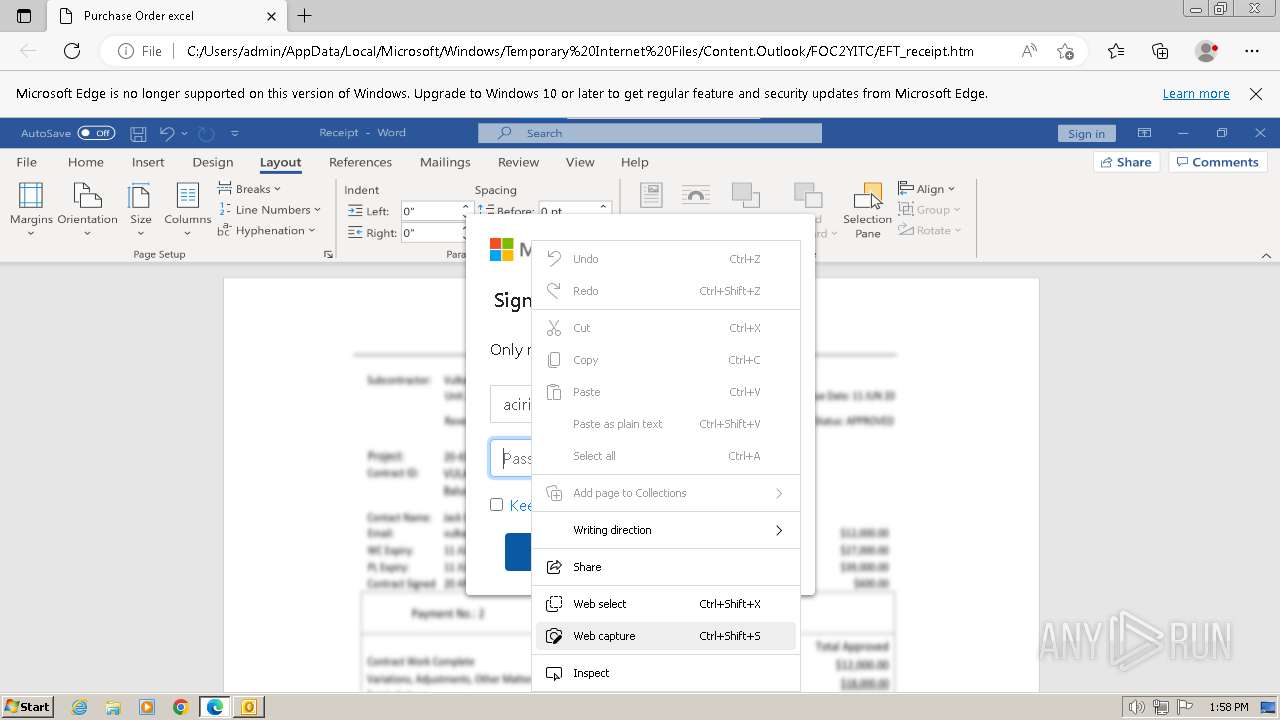Open Edge tab actions menu icon
This screenshot has height=720, width=1280.
tap(24, 16)
